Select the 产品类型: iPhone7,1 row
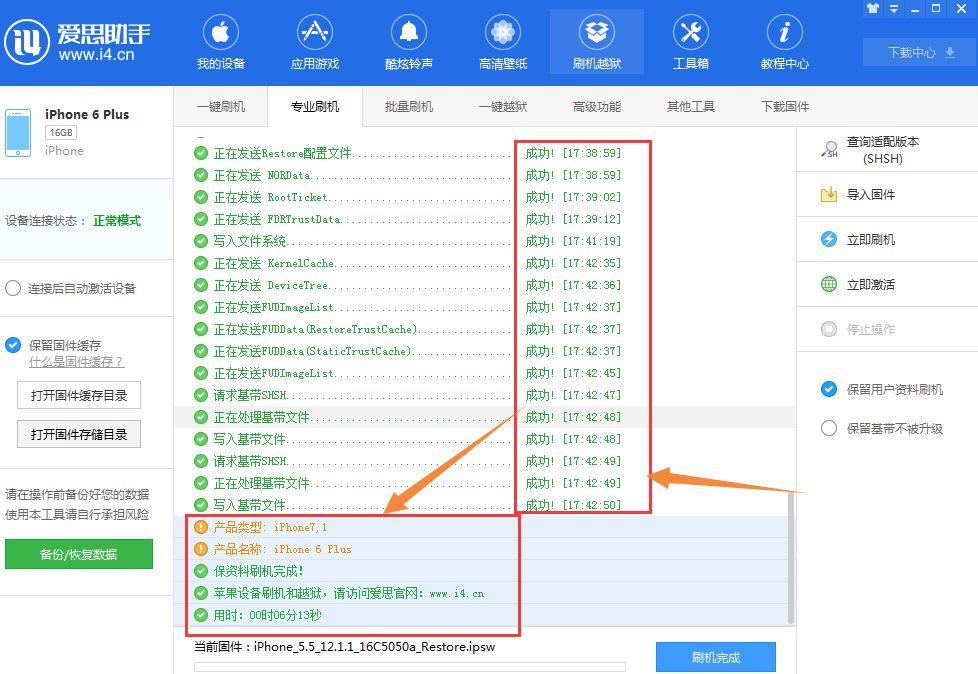The image size is (978, 674). pos(481,527)
